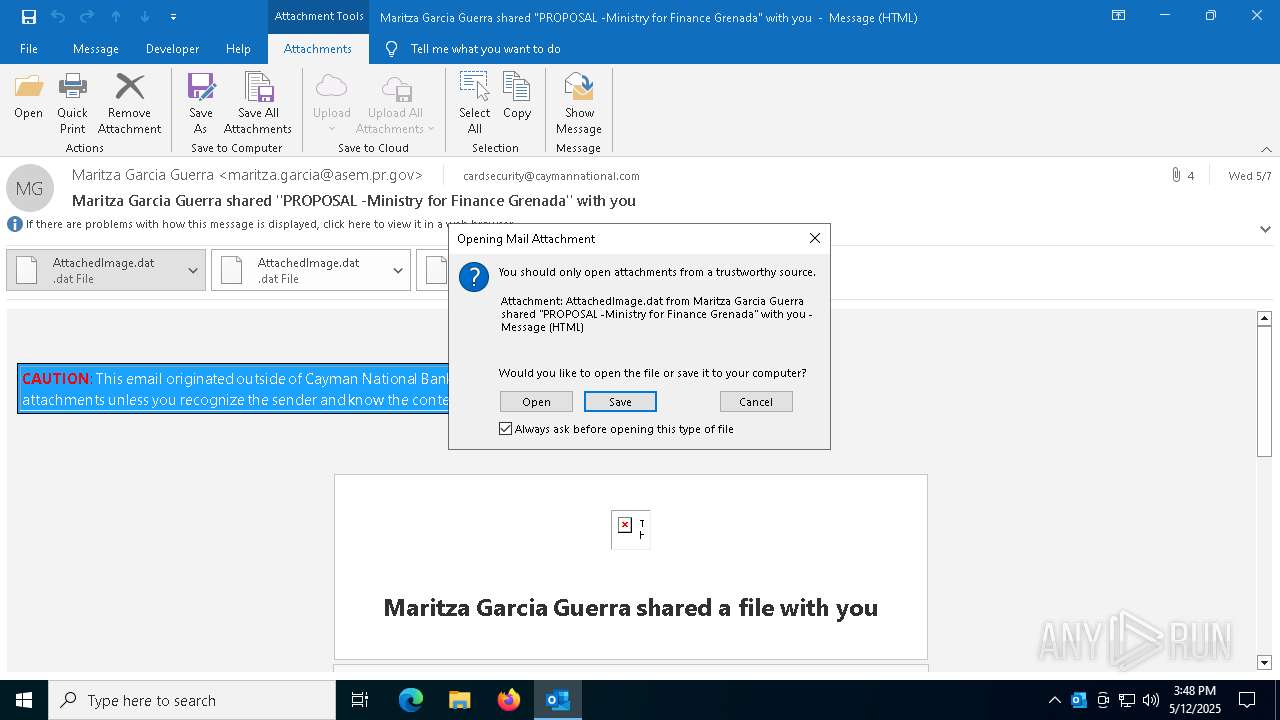Open the File menu
The height and width of the screenshot is (720, 1280).
(29, 49)
